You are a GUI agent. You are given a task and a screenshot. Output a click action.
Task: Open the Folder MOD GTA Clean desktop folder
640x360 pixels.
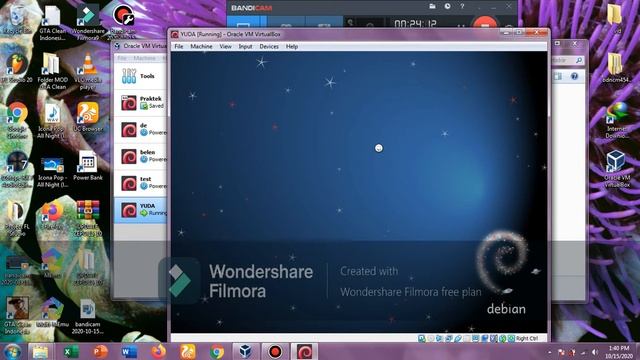tap(52, 71)
